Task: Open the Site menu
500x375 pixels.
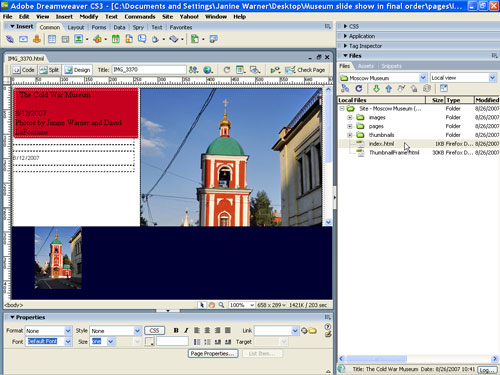Action: (167, 17)
